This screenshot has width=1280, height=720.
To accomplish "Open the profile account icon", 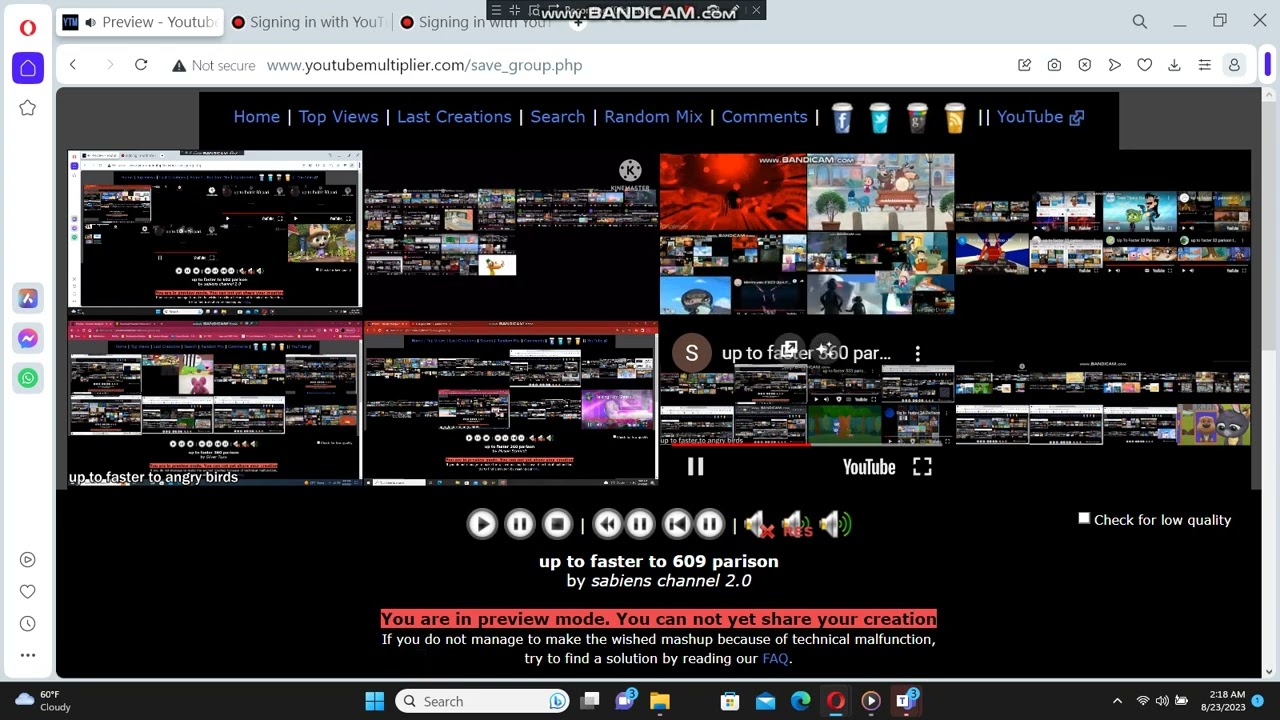I will coord(1234,65).
